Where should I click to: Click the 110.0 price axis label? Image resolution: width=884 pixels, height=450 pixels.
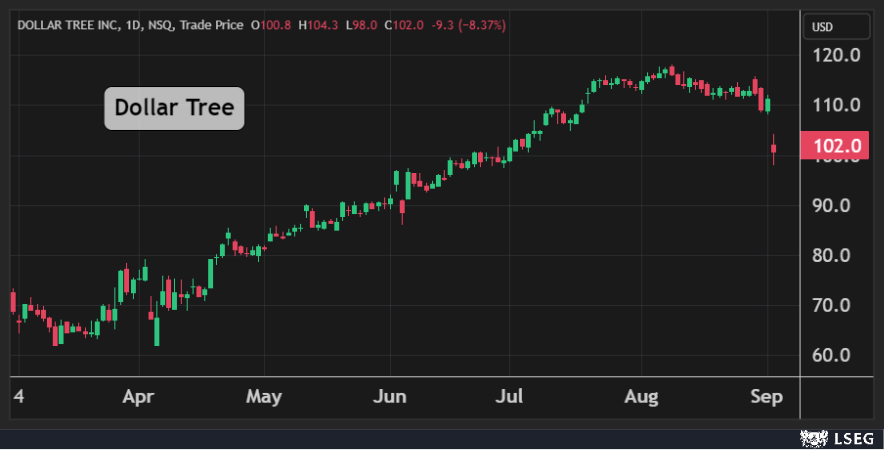[837, 105]
